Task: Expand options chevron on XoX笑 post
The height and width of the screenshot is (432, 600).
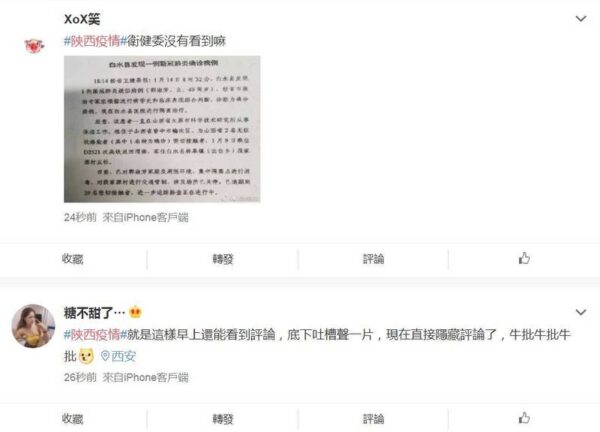Action: coord(581,18)
